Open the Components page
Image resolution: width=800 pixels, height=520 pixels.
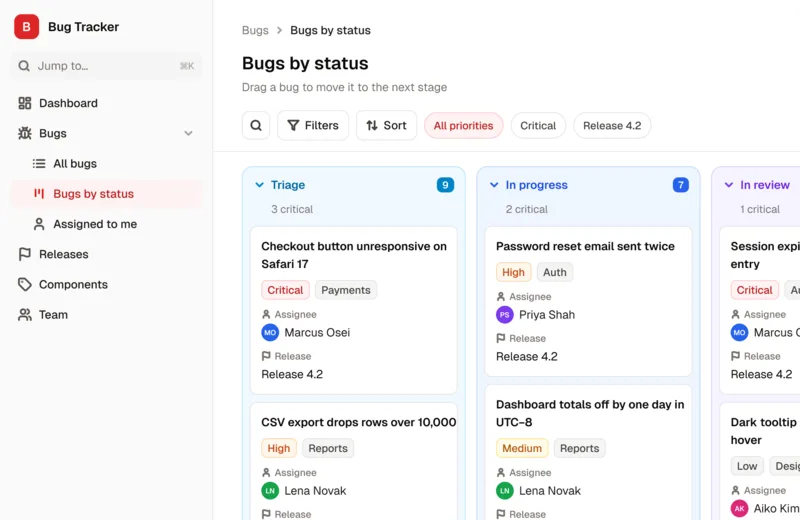pos(106,284)
